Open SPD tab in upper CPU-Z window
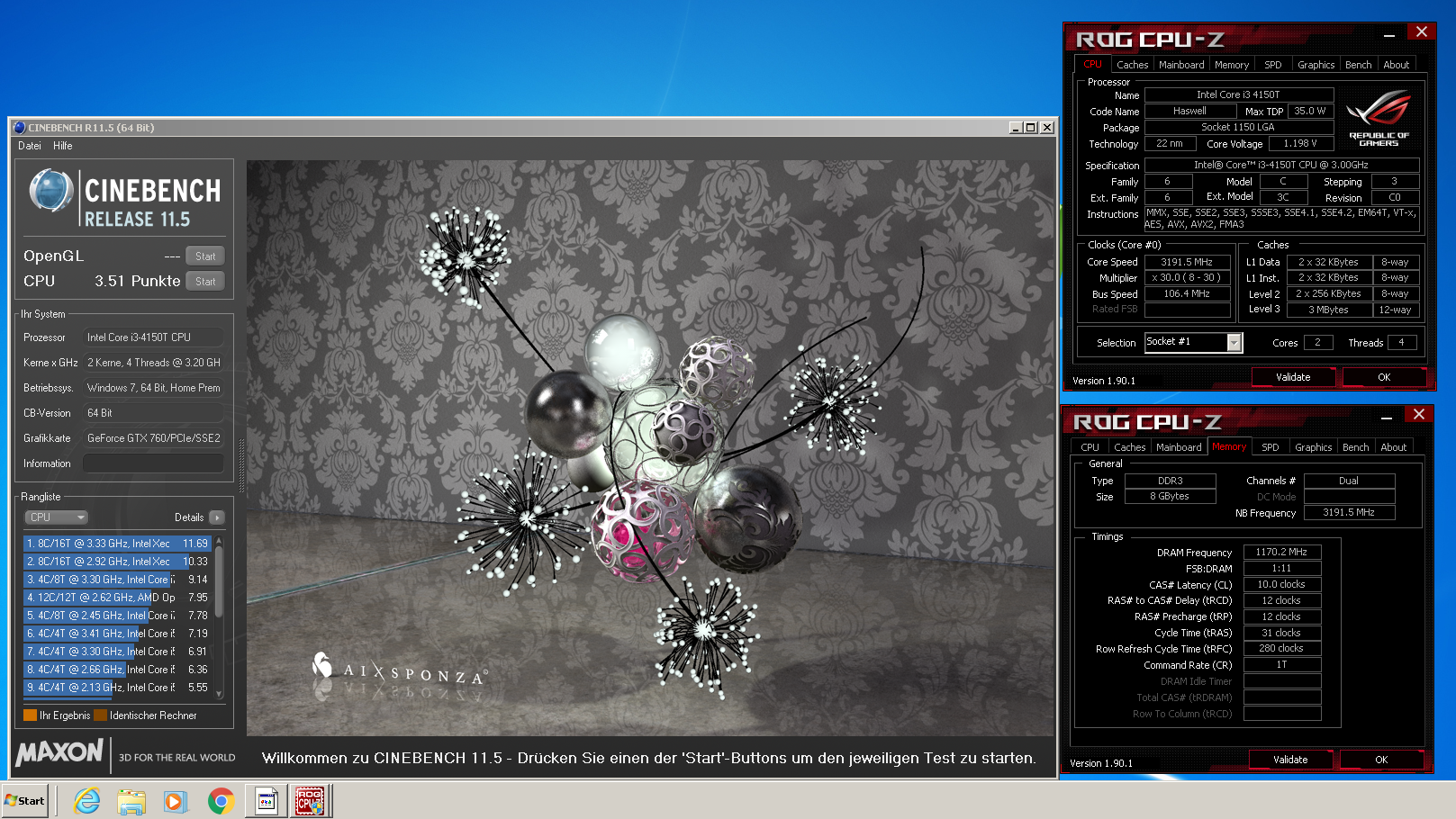 point(1272,65)
